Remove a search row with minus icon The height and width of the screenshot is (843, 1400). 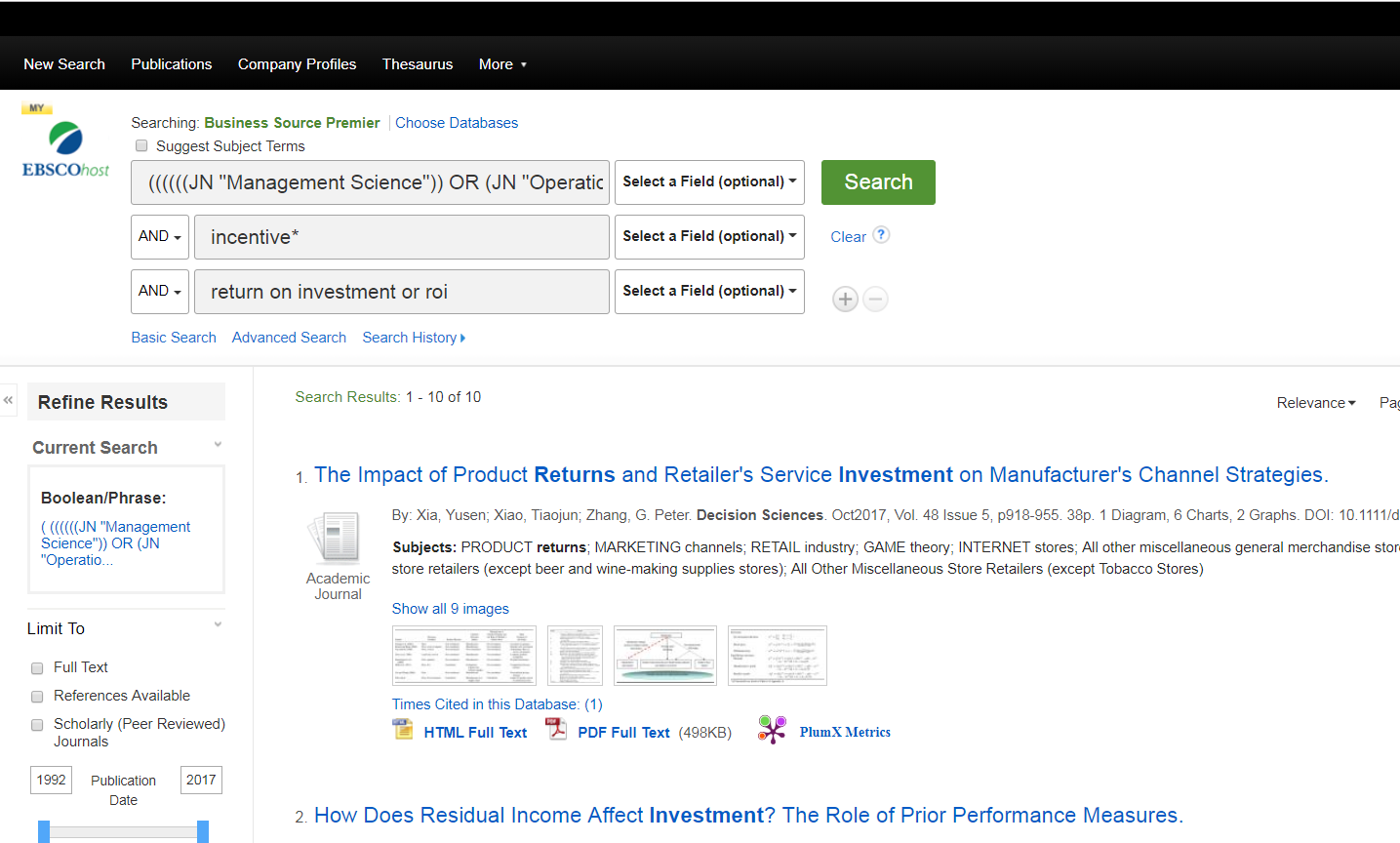coord(876,300)
